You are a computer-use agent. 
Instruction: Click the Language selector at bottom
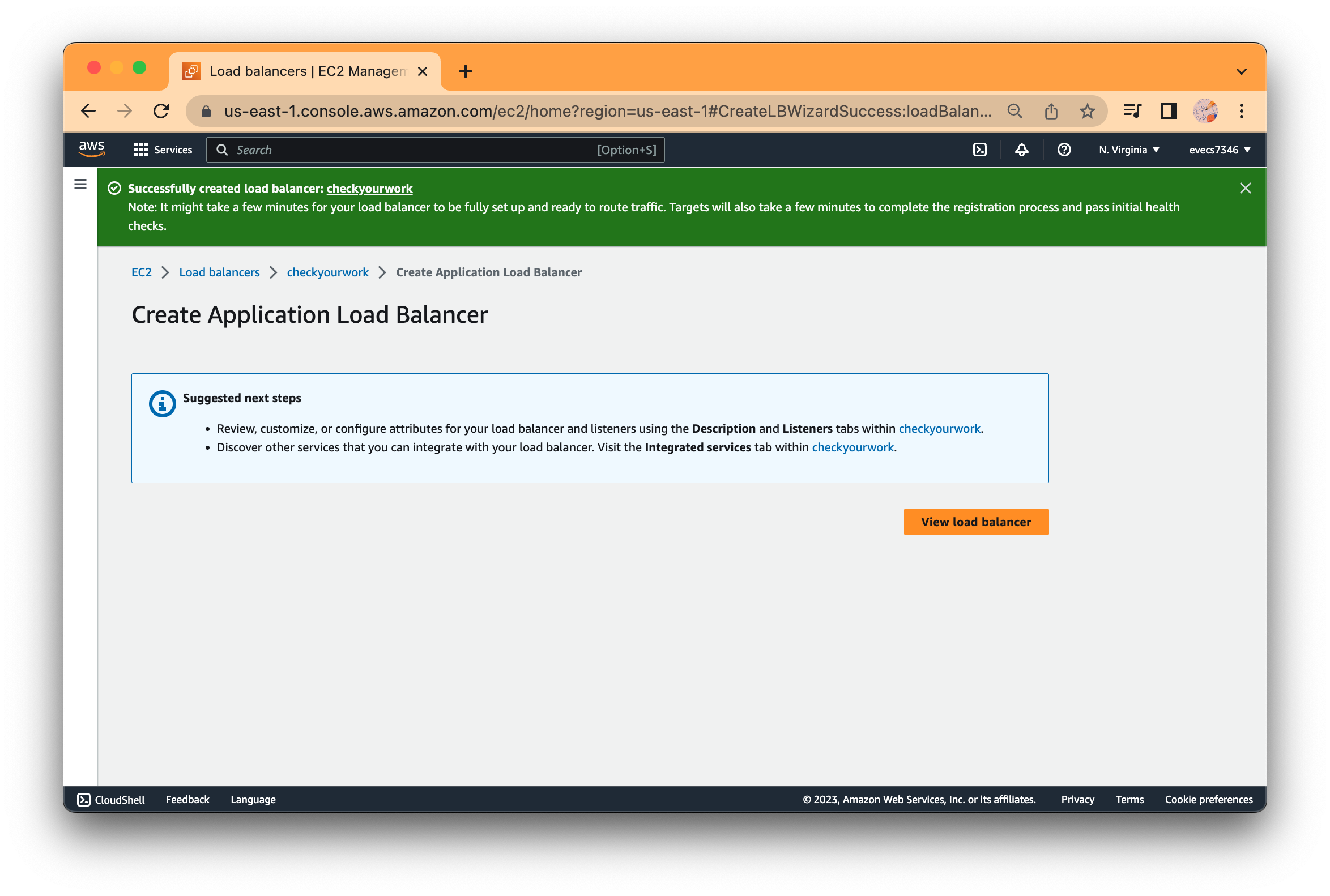click(x=253, y=799)
